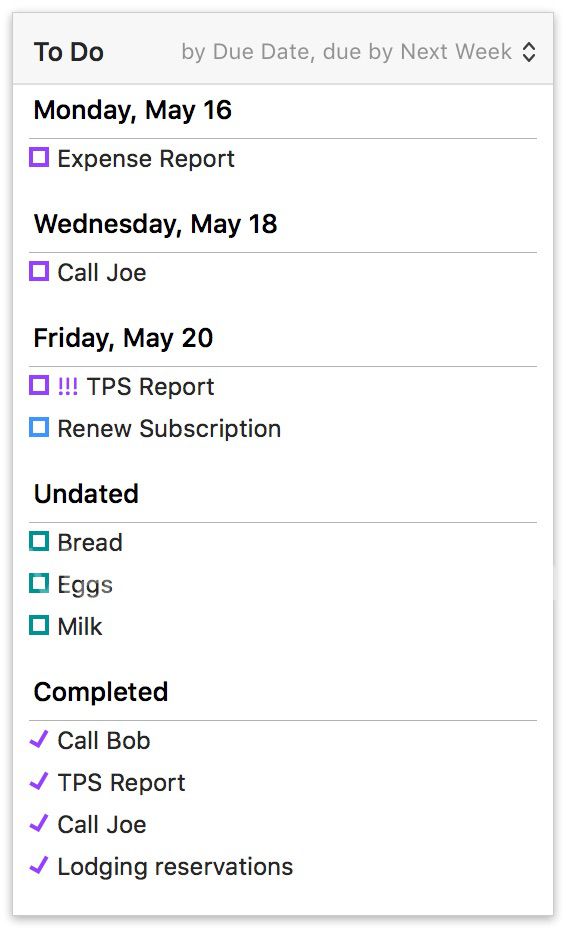Click the Completed section header
Viewport: 566px width, 928px height.
[x=101, y=692]
